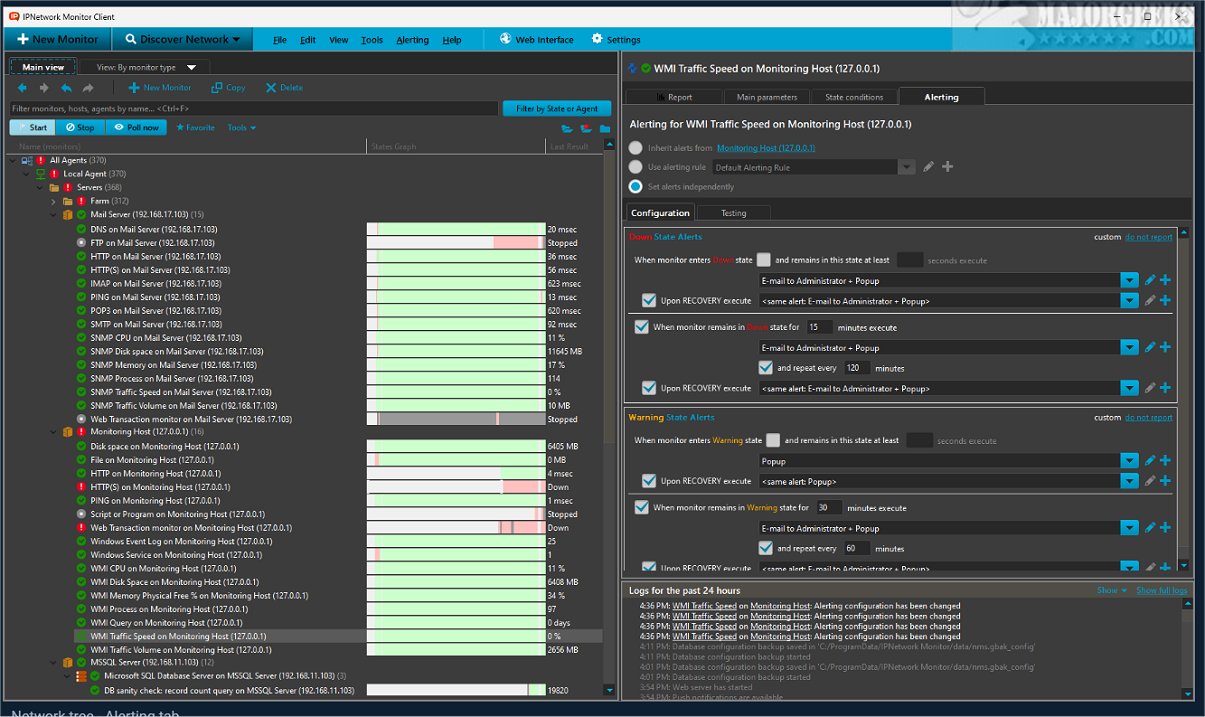Open the Tools menu in the menu bar
This screenshot has width=1205, height=717.
pos(371,40)
